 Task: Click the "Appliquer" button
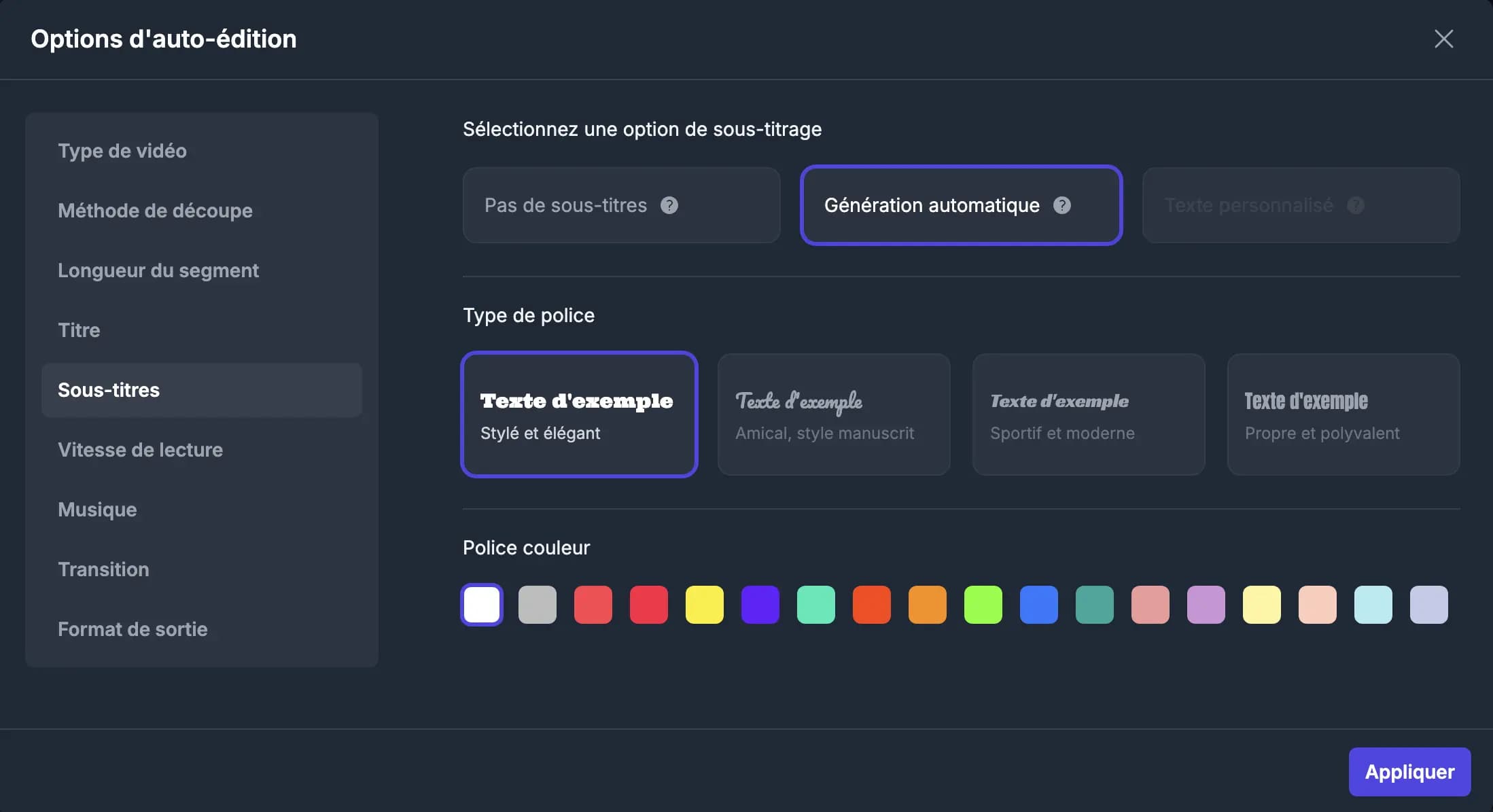1409,771
